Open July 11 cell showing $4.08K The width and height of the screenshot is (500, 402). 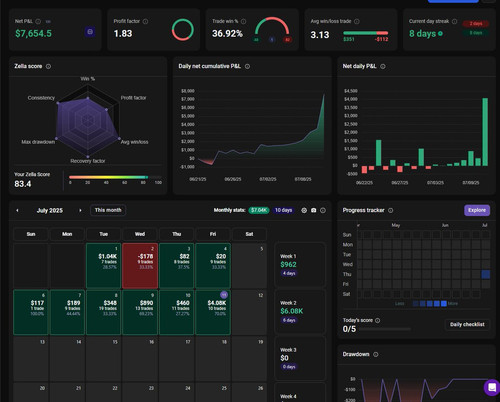tap(213, 312)
